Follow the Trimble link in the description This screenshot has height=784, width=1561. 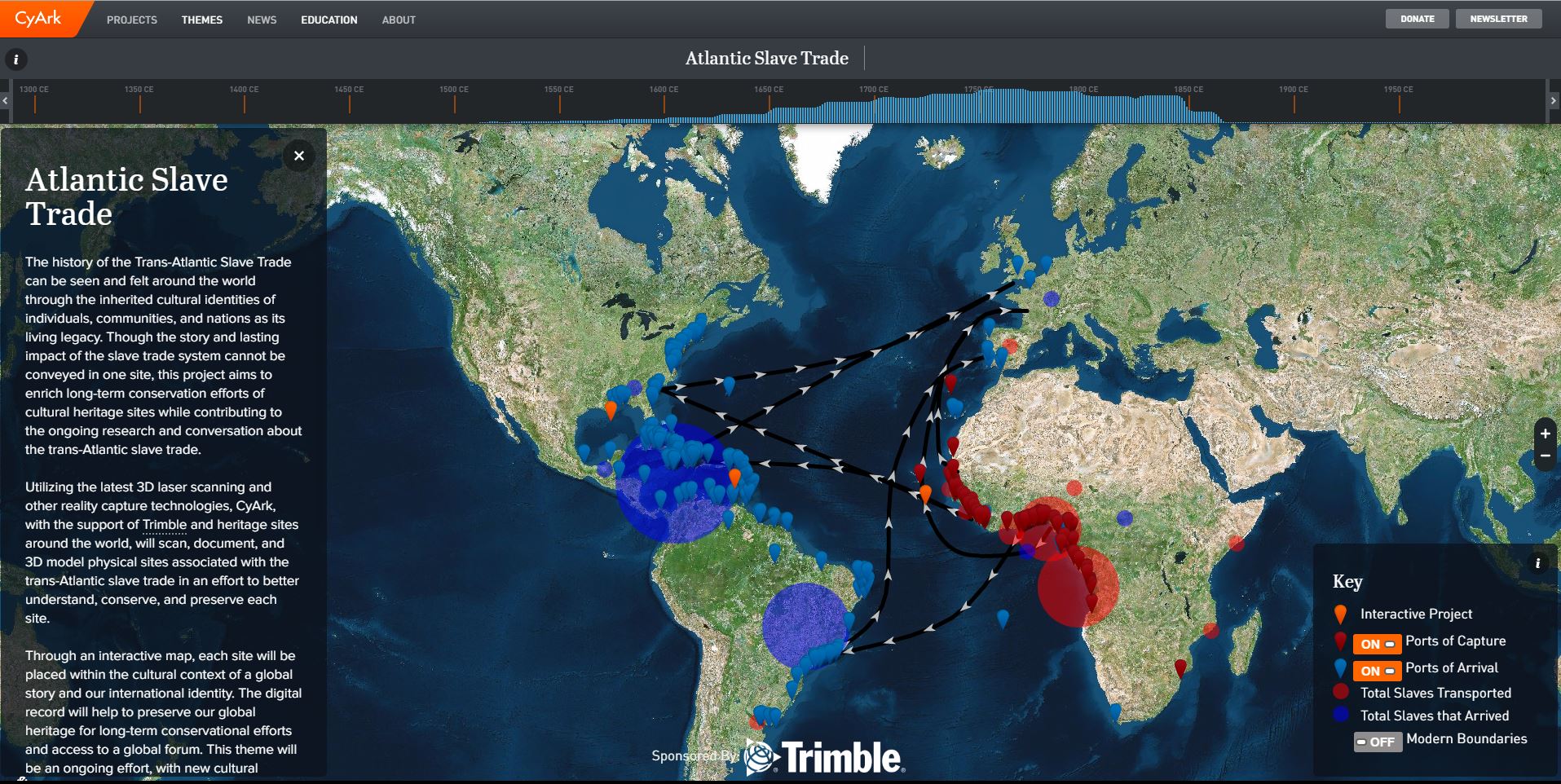tap(165, 525)
